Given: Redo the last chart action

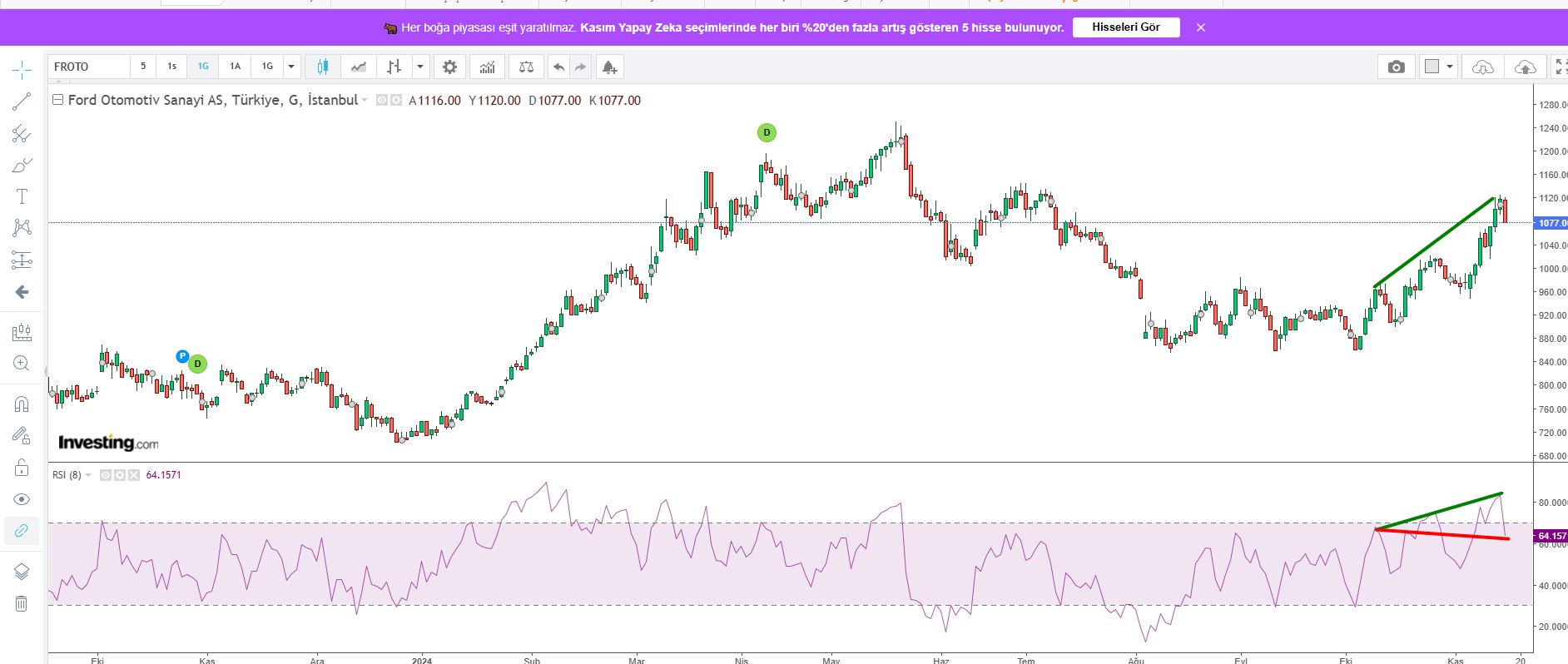Looking at the screenshot, I should 581,67.
